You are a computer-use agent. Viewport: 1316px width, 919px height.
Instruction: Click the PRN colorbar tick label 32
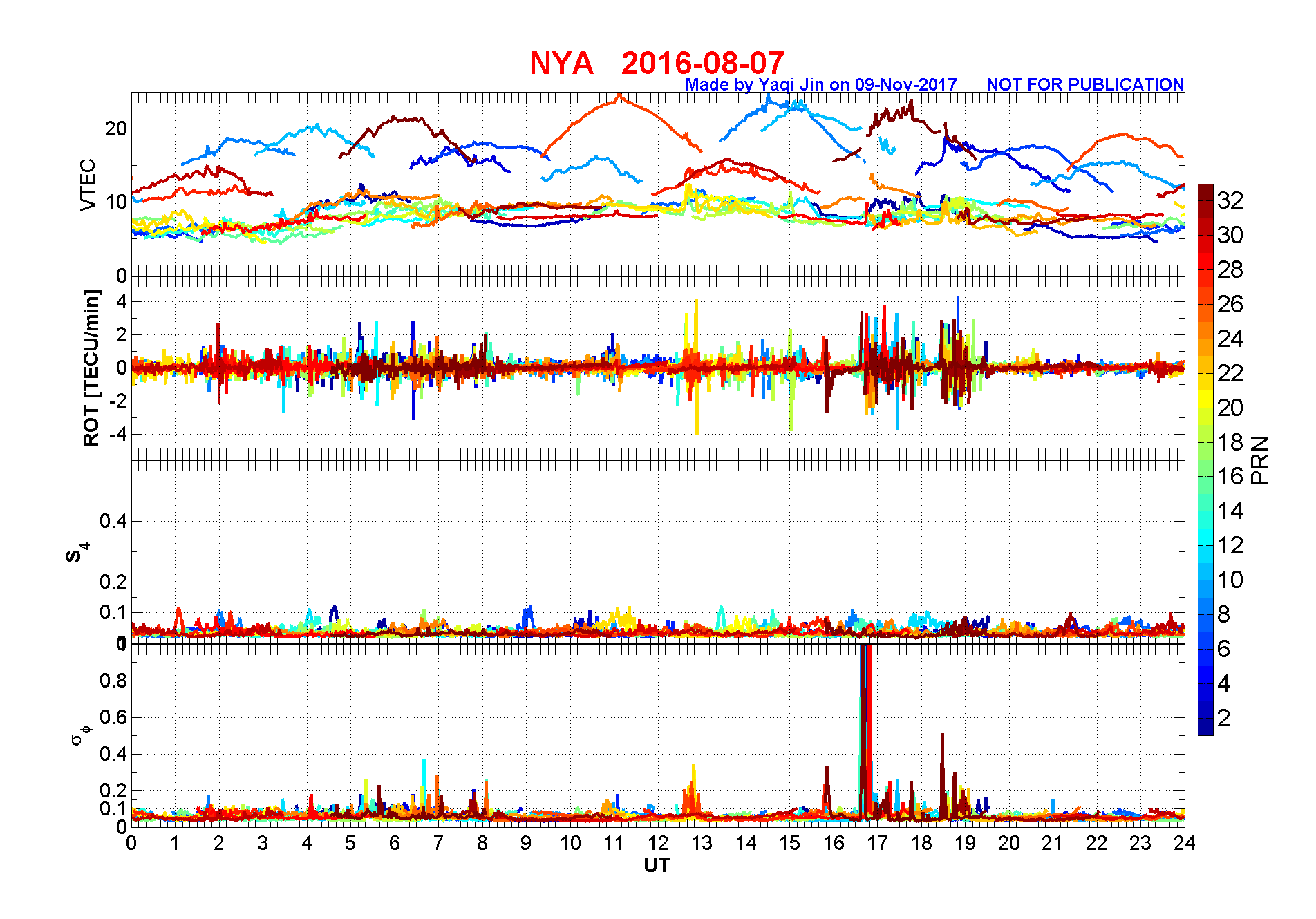click(x=1230, y=200)
